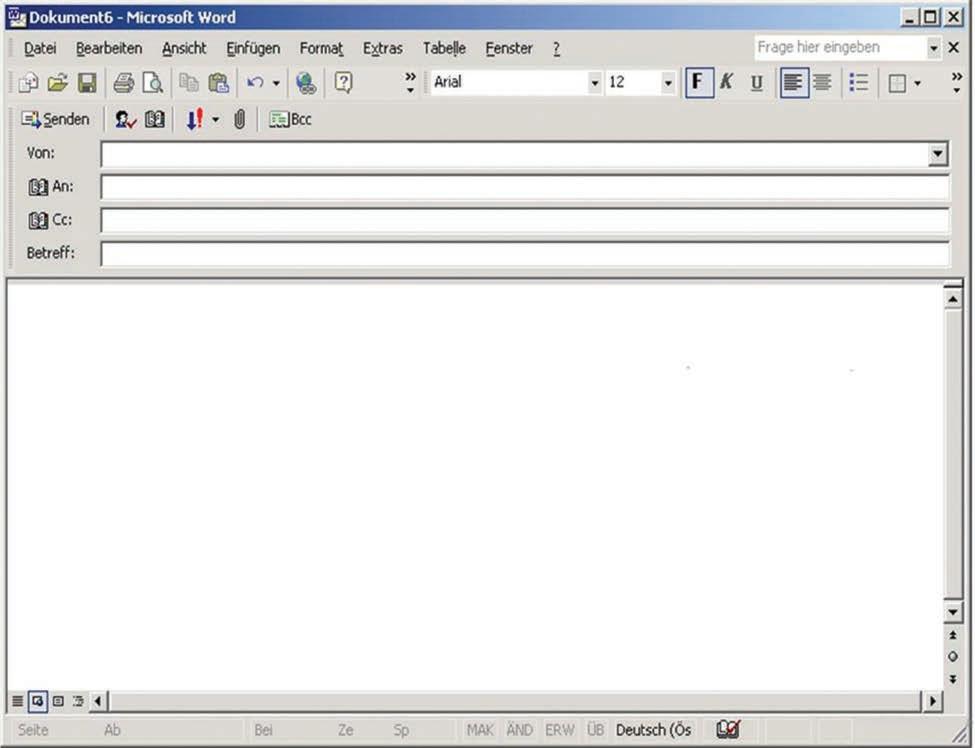Screen dimensions: 975x748
Task: Open print preview (page with magnifier)
Action: (152, 83)
